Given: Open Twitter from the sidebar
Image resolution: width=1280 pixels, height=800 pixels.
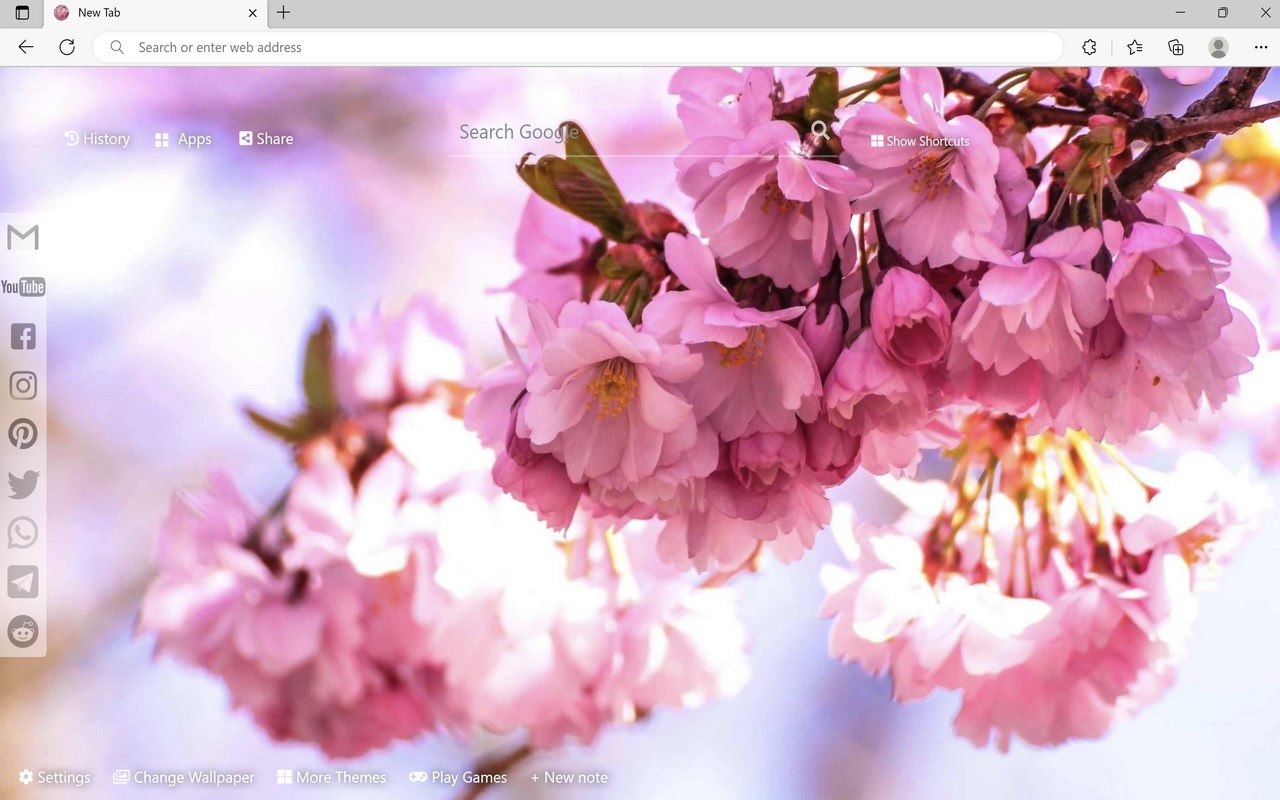Looking at the screenshot, I should [23, 484].
